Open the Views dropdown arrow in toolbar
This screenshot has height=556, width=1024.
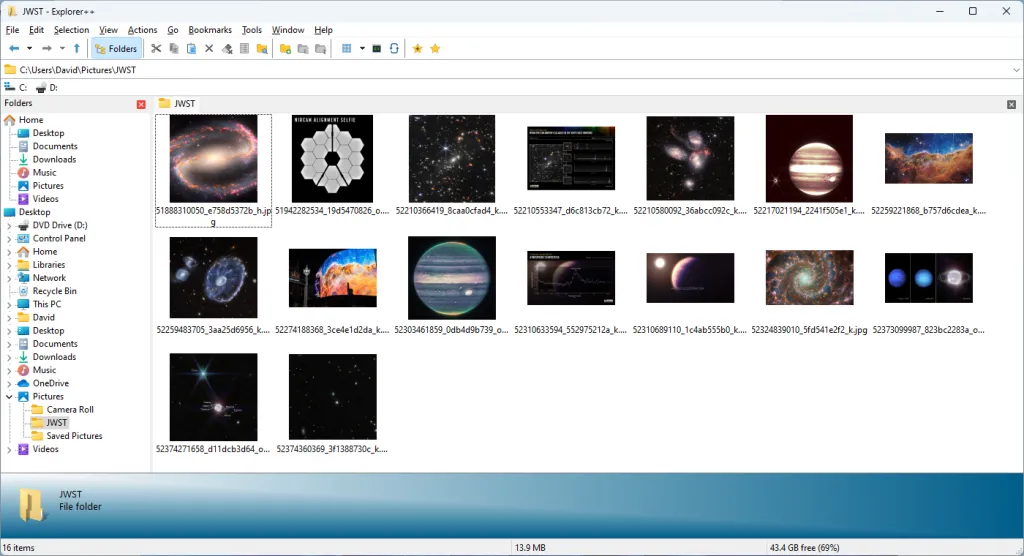361,48
